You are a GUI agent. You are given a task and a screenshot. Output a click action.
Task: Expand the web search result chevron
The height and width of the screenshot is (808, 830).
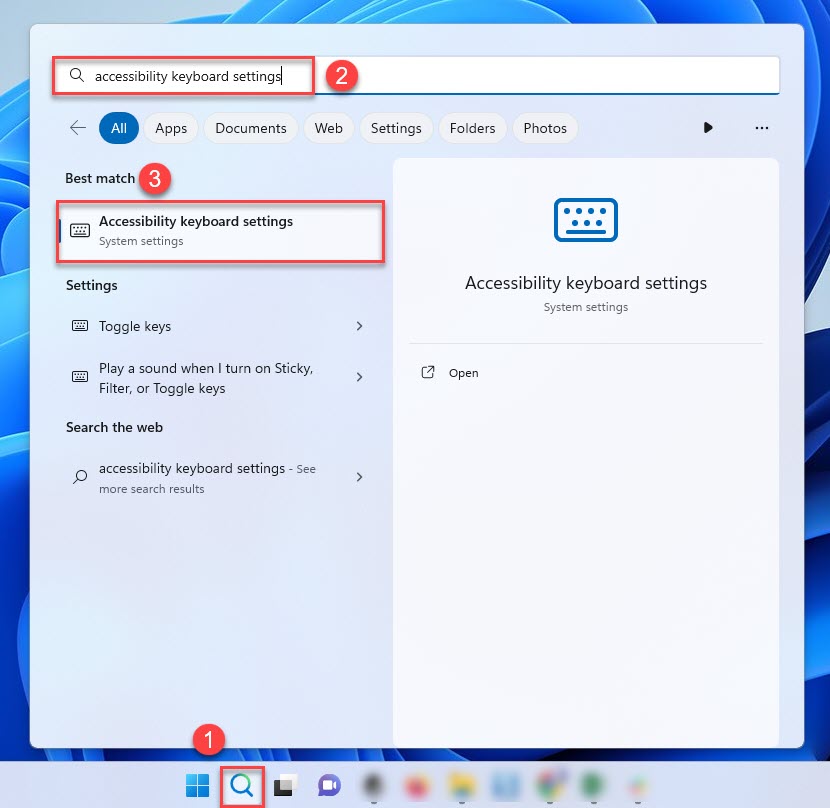[x=359, y=477]
